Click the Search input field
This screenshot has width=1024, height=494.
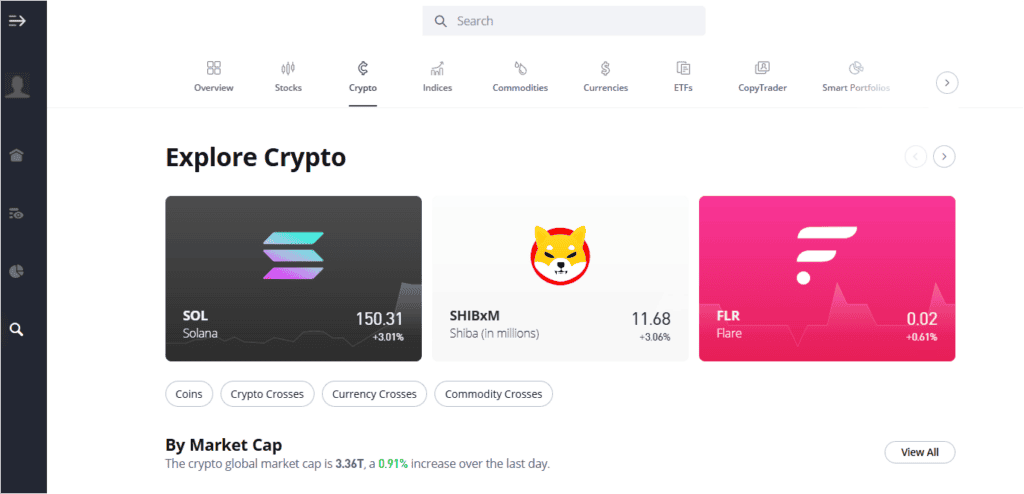pyautogui.click(x=563, y=21)
